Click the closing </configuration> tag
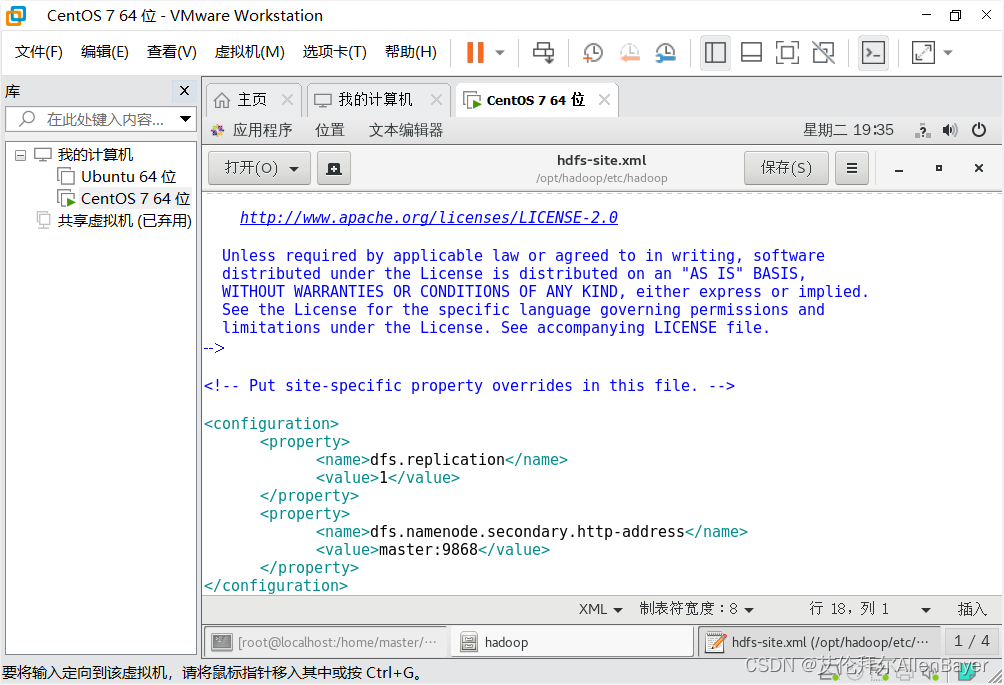Image resolution: width=1004 pixels, height=685 pixels. click(276, 586)
